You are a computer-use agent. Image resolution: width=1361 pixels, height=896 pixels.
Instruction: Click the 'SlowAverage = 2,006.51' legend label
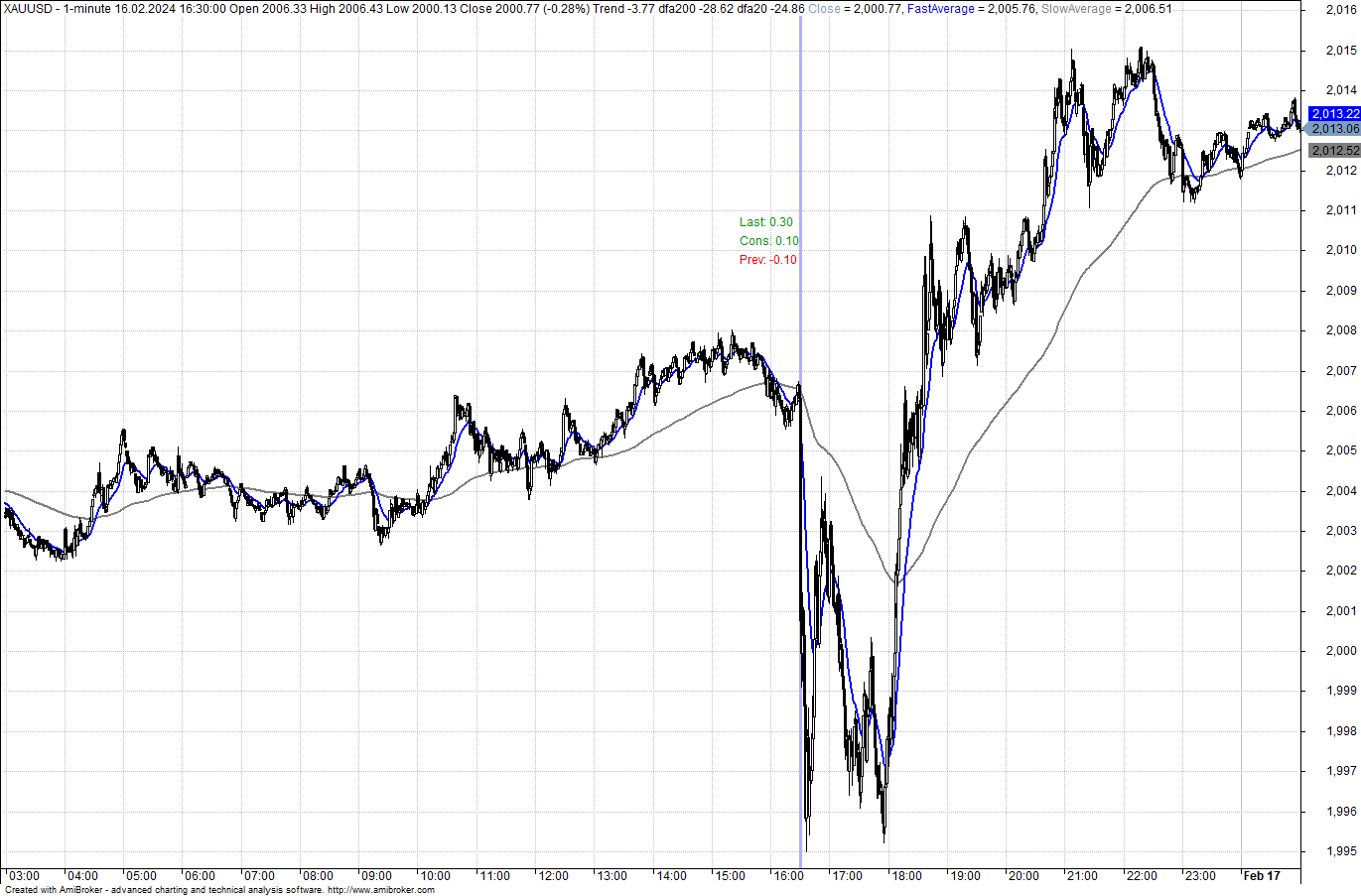pyautogui.click(x=1106, y=9)
